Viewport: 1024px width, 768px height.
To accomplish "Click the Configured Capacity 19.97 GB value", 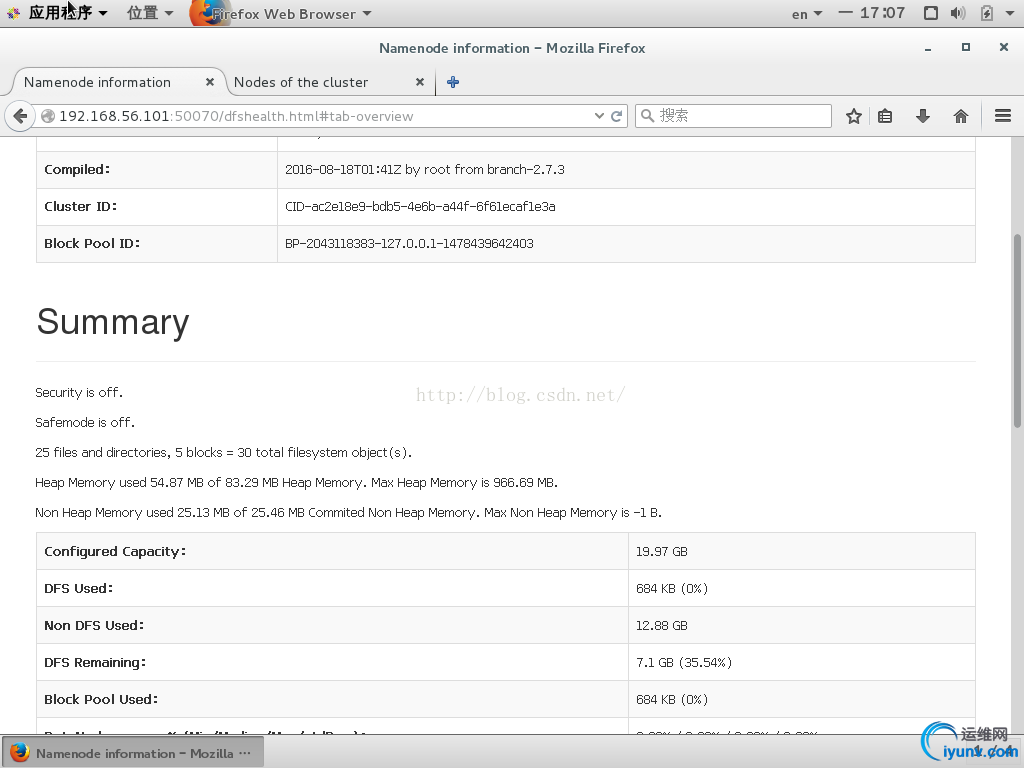I will point(662,552).
